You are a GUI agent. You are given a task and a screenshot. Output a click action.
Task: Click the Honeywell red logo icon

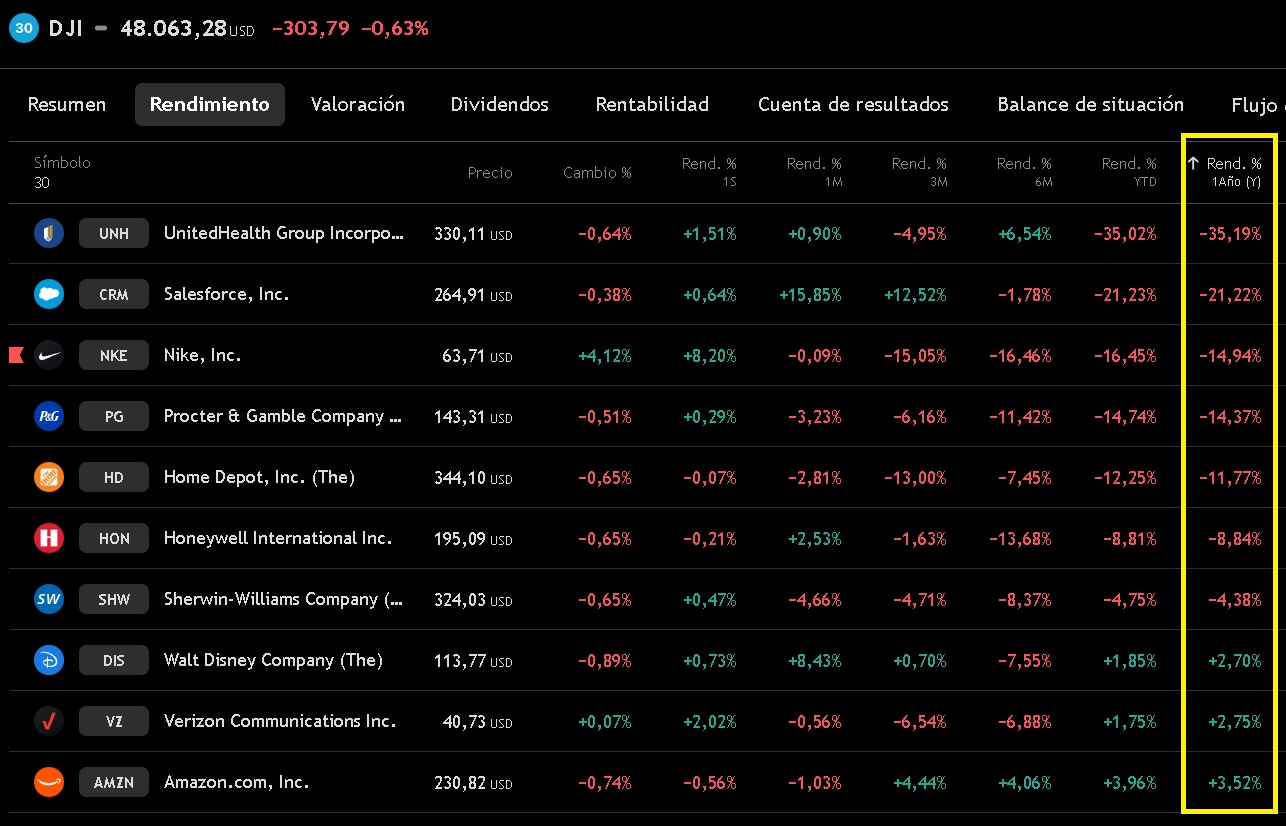[49, 539]
